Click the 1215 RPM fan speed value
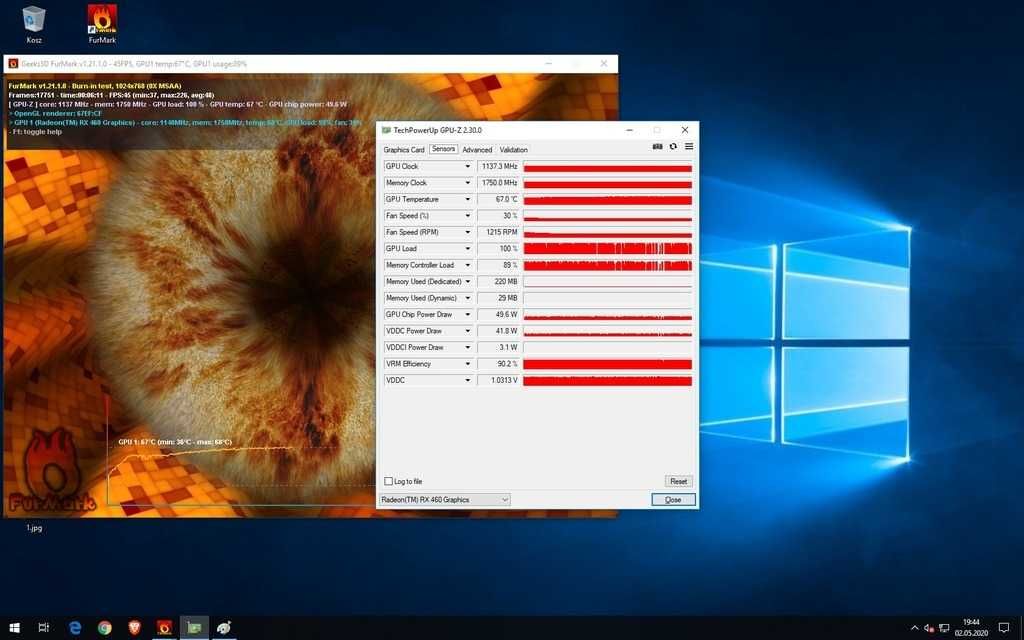The width and height of the screenshot is (1024, 640). (498, 232)
